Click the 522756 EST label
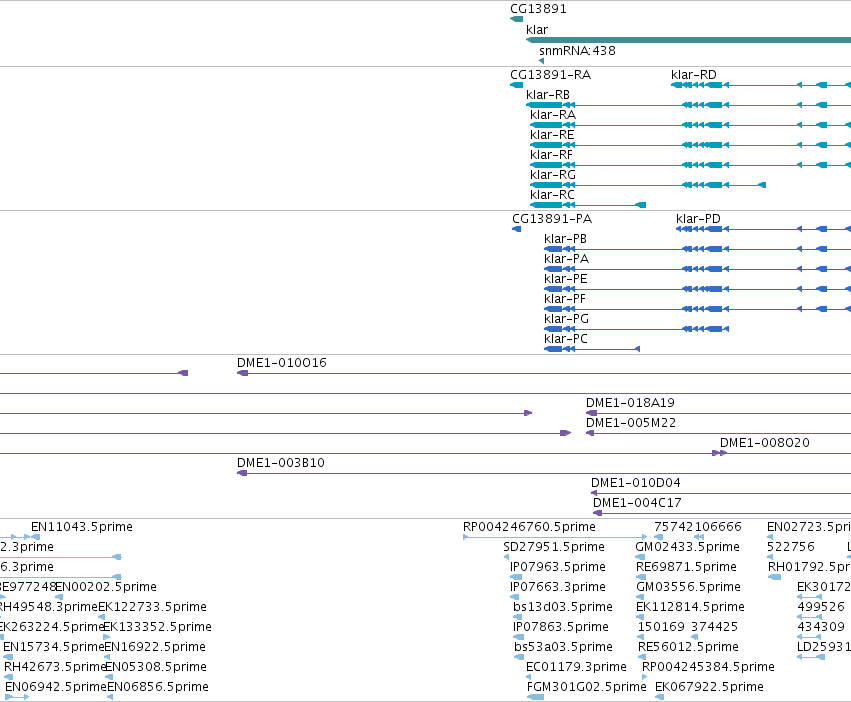Image resolution: width=851 pixels, height=702 pixels. coord(790,547)
